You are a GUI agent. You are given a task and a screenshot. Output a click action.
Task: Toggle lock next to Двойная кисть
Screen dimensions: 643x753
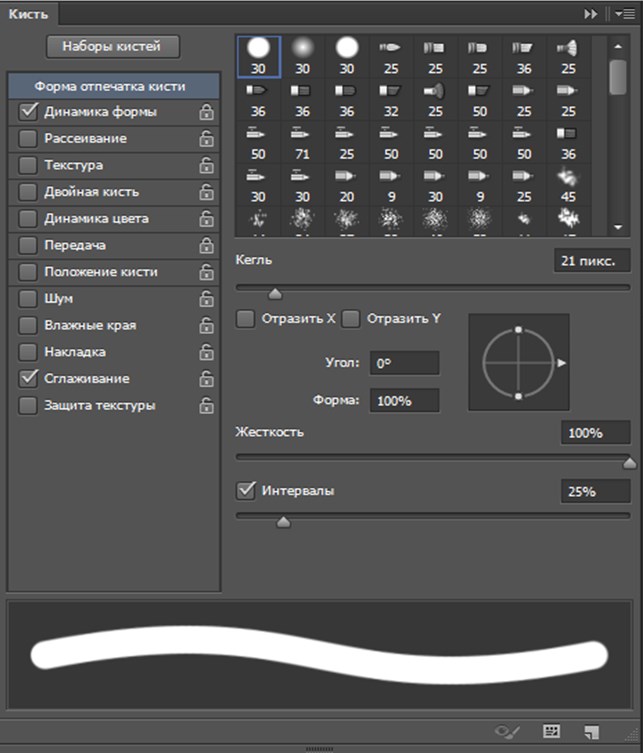(x=206, y=192)
